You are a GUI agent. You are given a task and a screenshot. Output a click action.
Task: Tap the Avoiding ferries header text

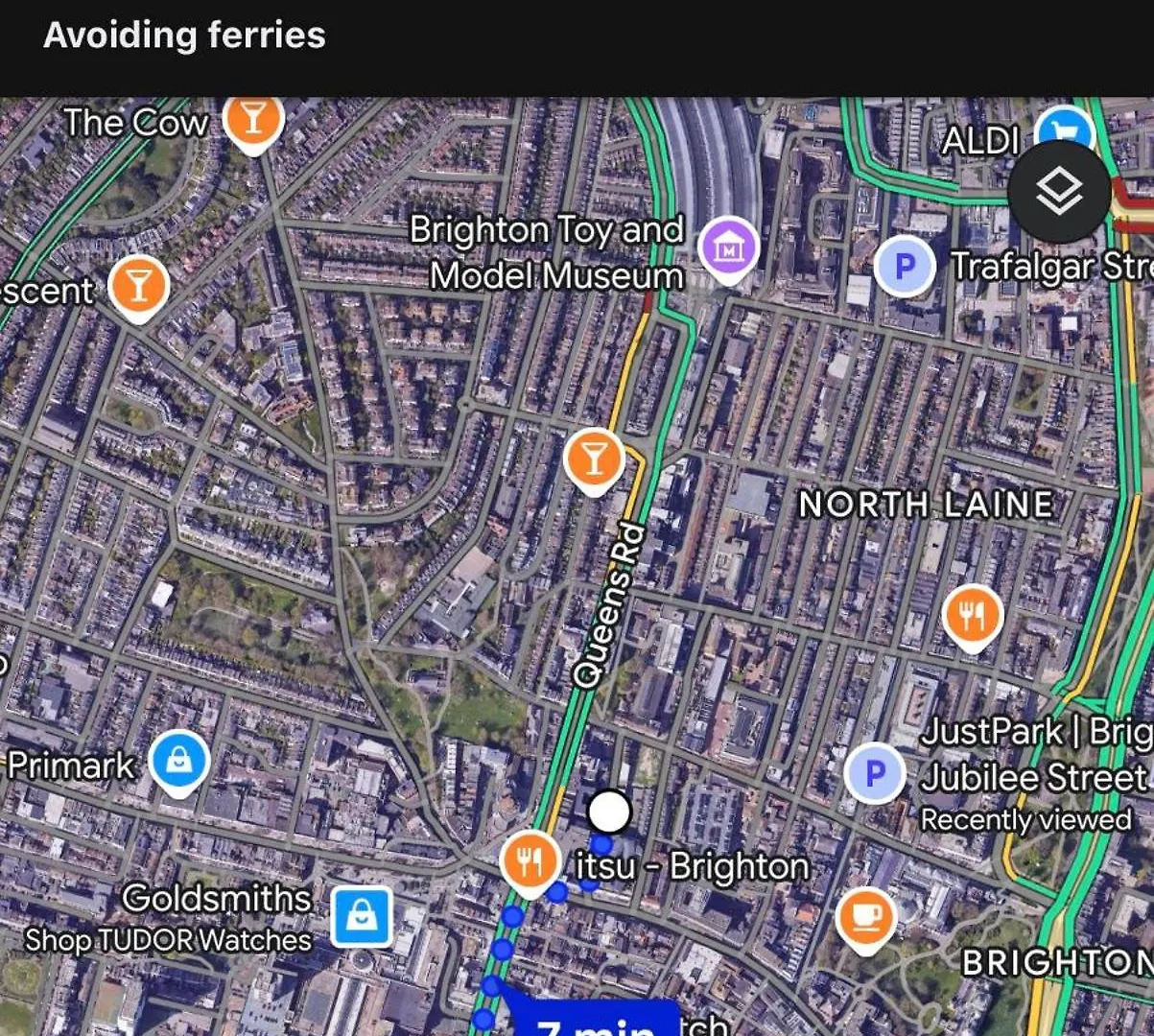(184, 35)
